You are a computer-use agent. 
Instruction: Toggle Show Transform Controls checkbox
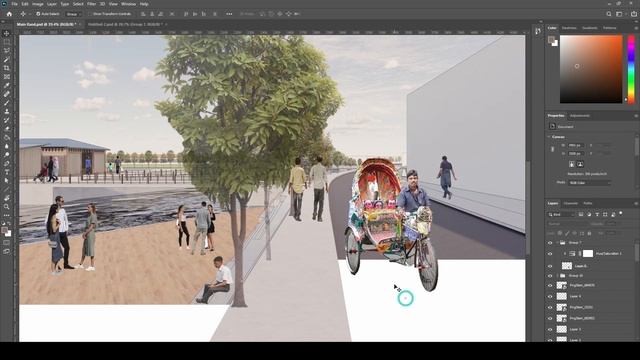click(91, 14)
